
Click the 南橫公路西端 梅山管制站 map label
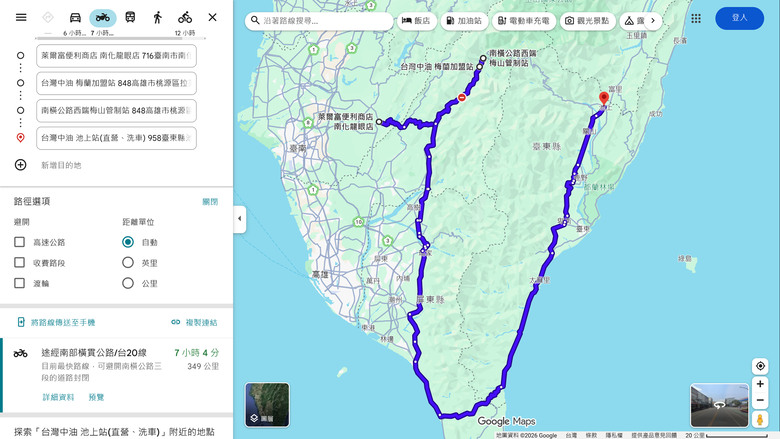click(512, 58)
